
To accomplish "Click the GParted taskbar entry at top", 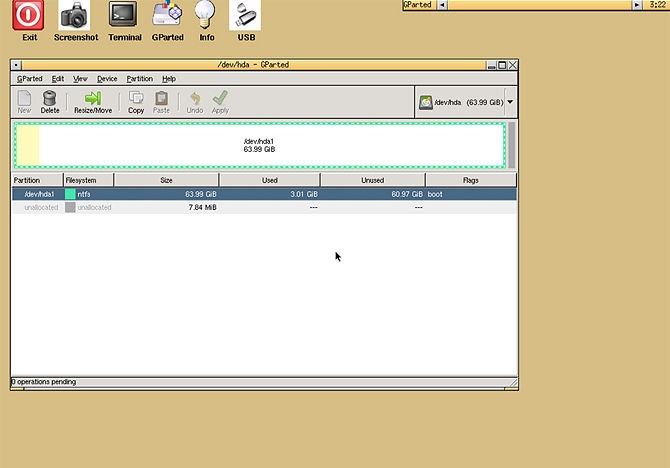I will click(515, 5).
